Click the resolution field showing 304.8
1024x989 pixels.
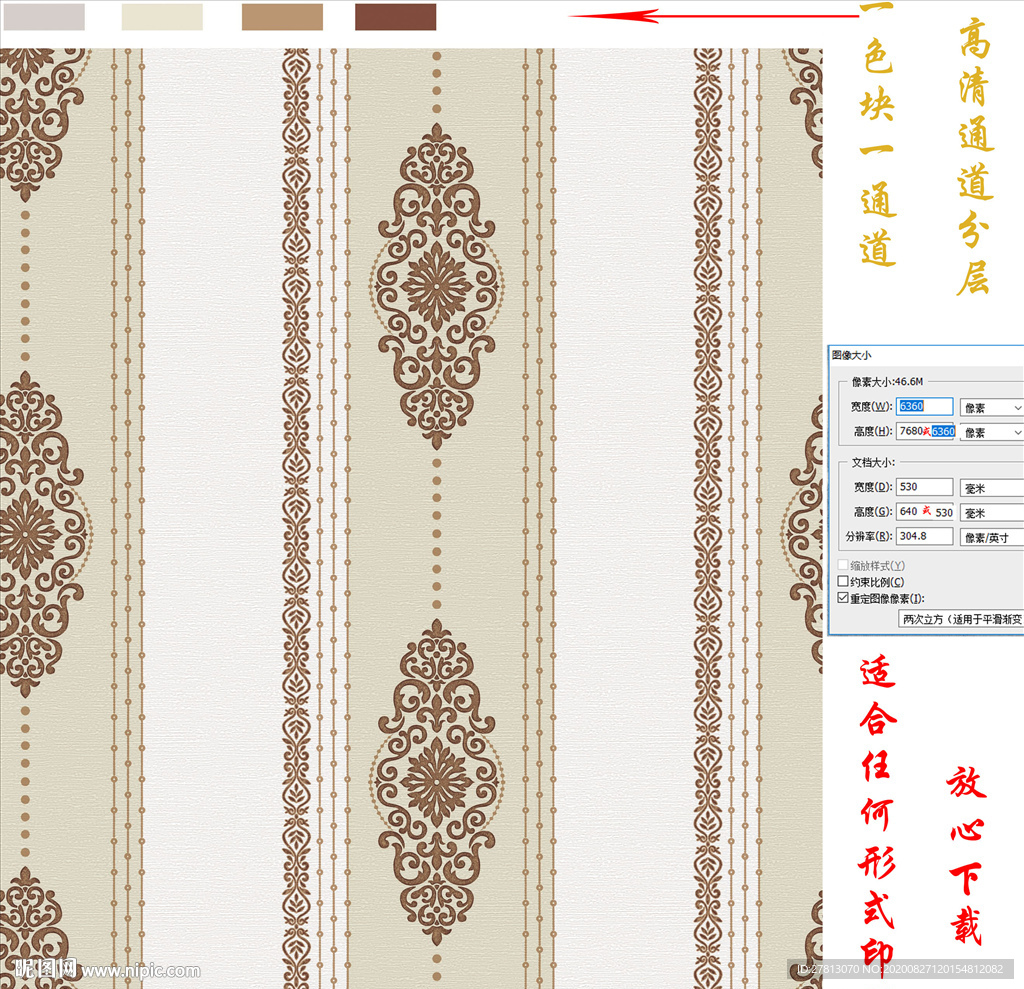pyautogui.click(x=924, y=536)
